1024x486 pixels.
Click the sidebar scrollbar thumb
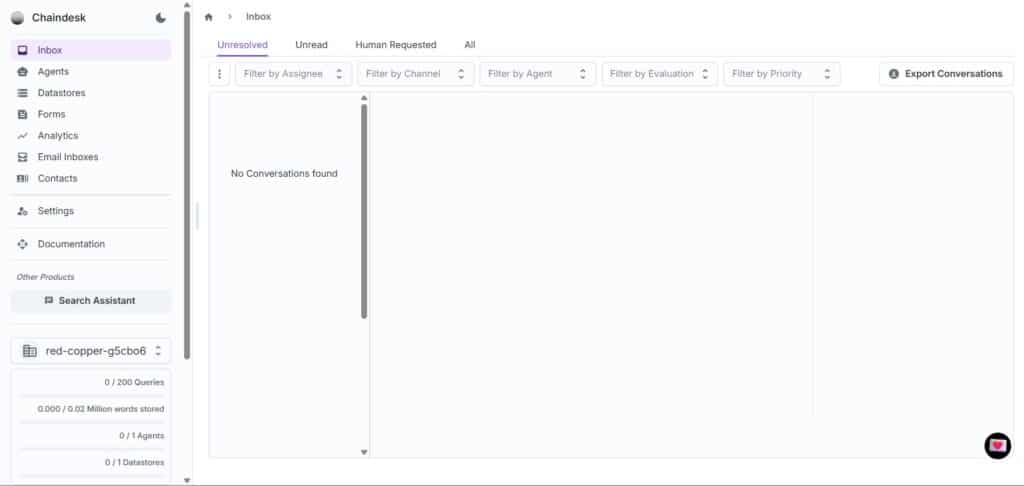click(187, 184)
